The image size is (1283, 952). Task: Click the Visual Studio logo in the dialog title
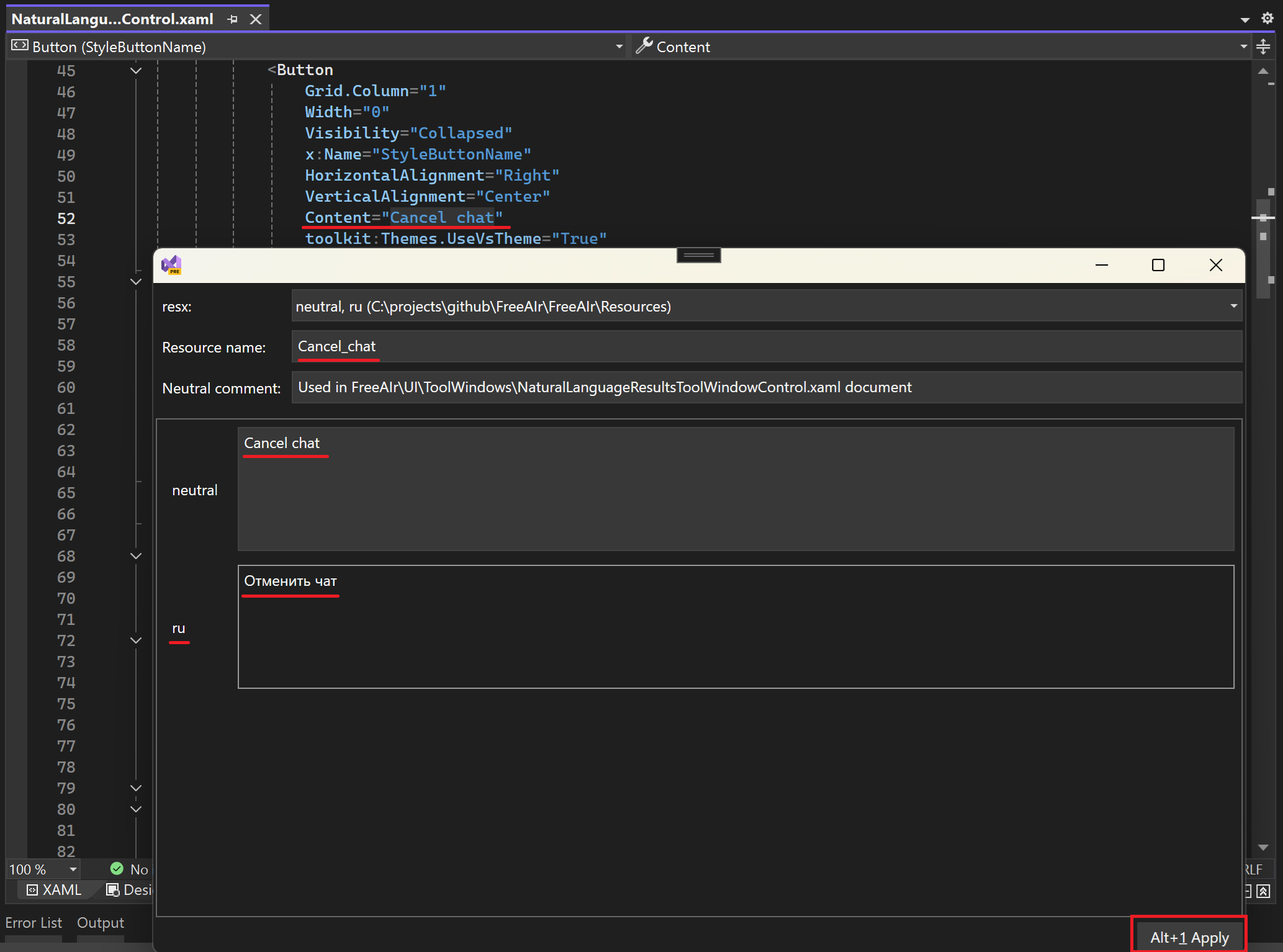171,265
